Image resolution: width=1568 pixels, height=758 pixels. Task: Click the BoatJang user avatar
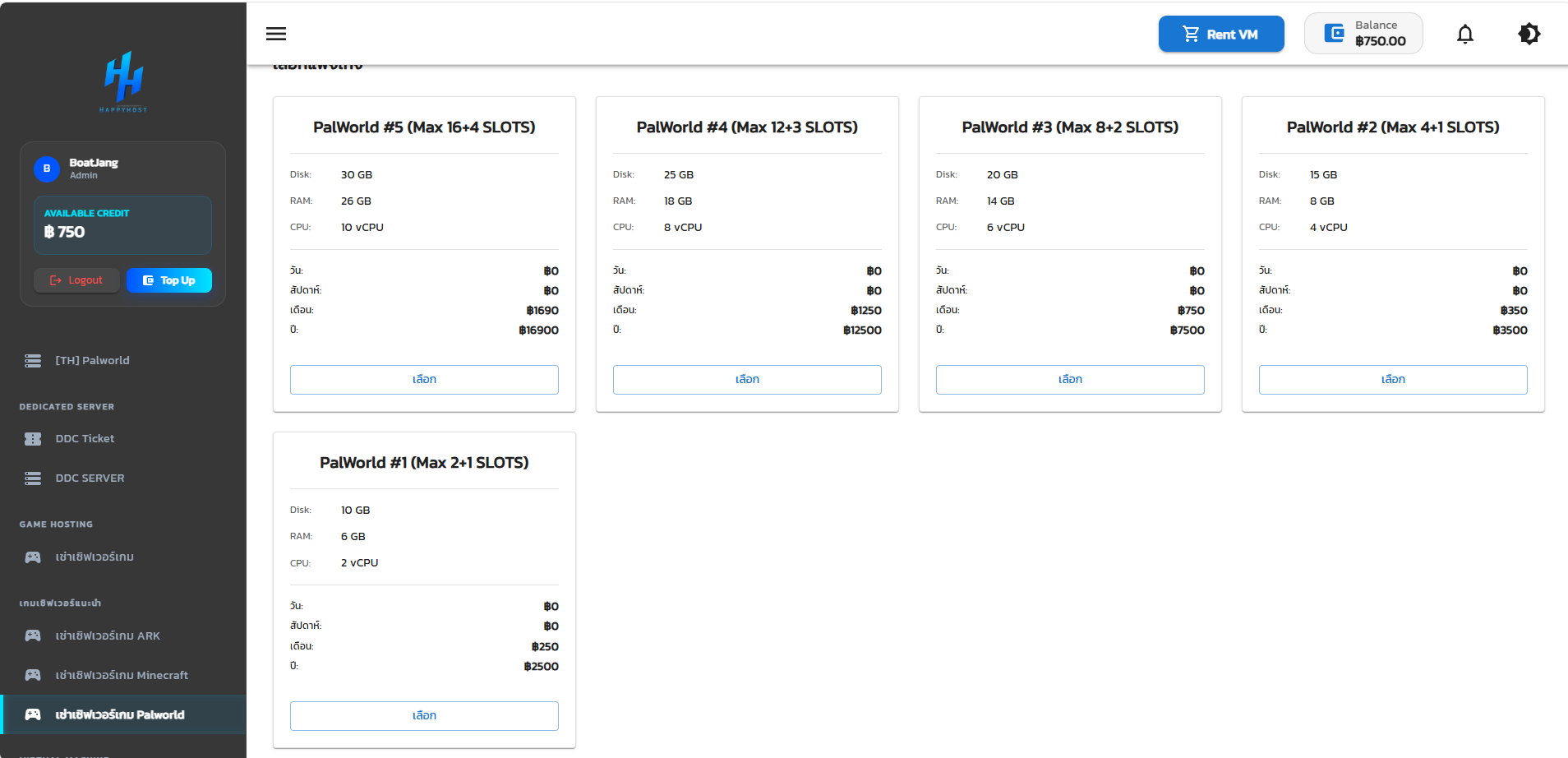(47, 169)
